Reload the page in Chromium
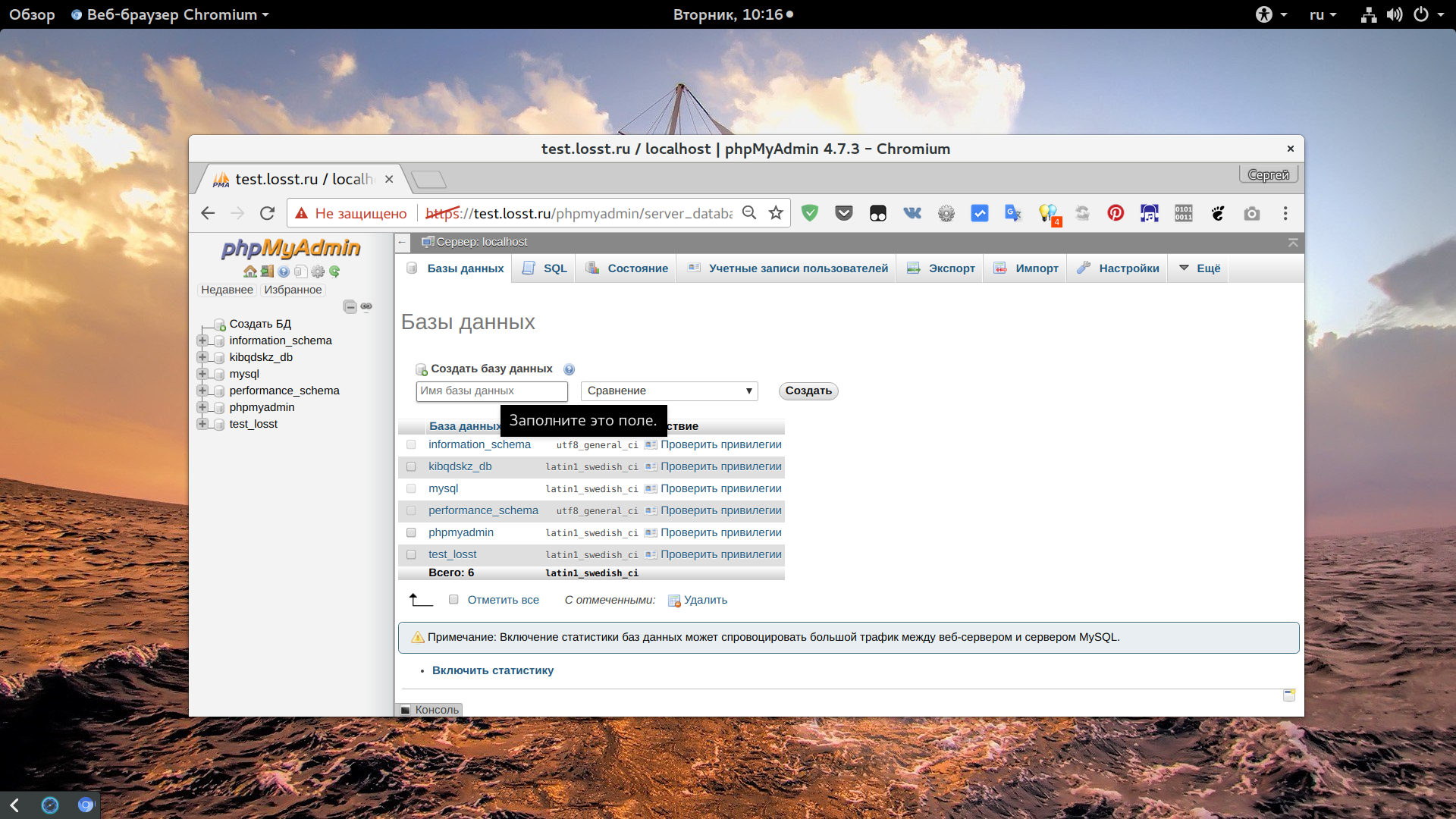This screenshot has width=1456, height=819. pos(267,213)
